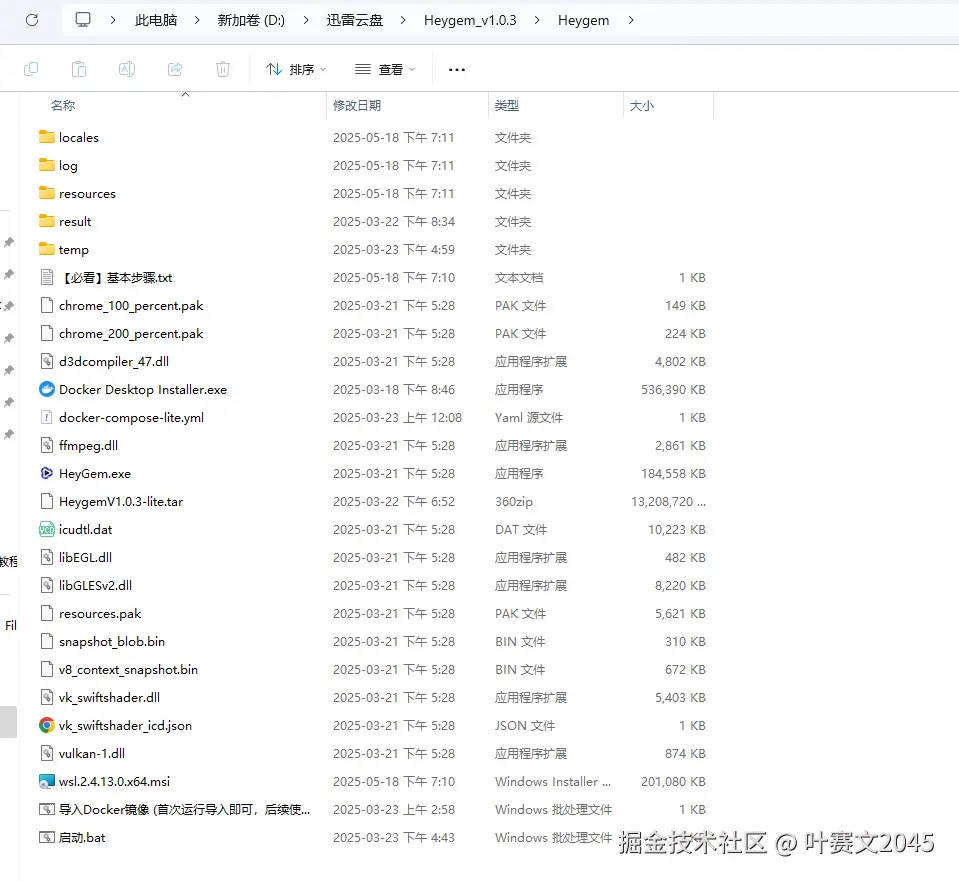Expand the chevron after 新加卷 (D:)
959x881 pixels.
306,20
